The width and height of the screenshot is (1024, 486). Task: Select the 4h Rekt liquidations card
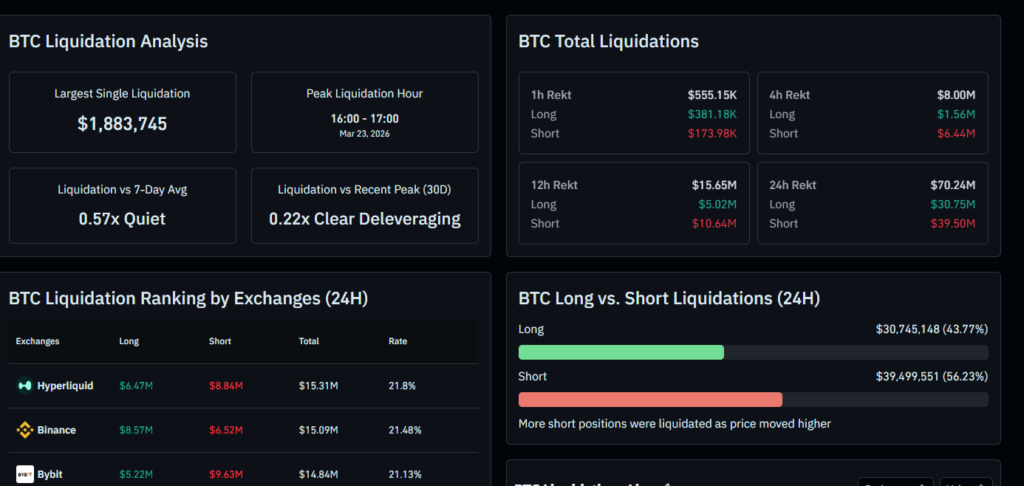coord(872,114)
